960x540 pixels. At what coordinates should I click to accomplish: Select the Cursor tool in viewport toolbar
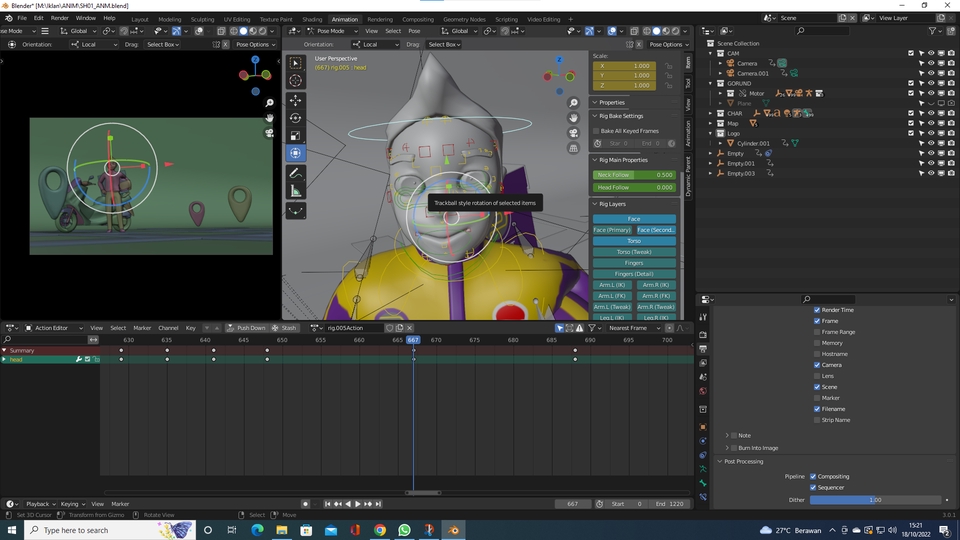(x=296, y=81)
